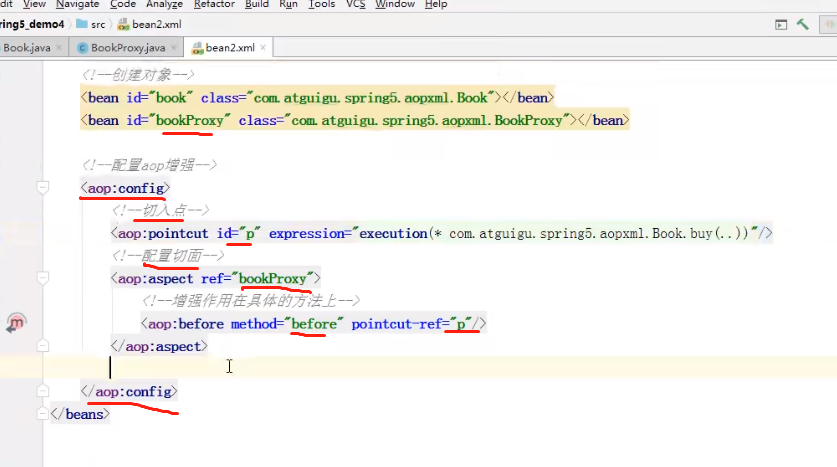
Task: Open the Tools menu
Action: pos(322,4)
